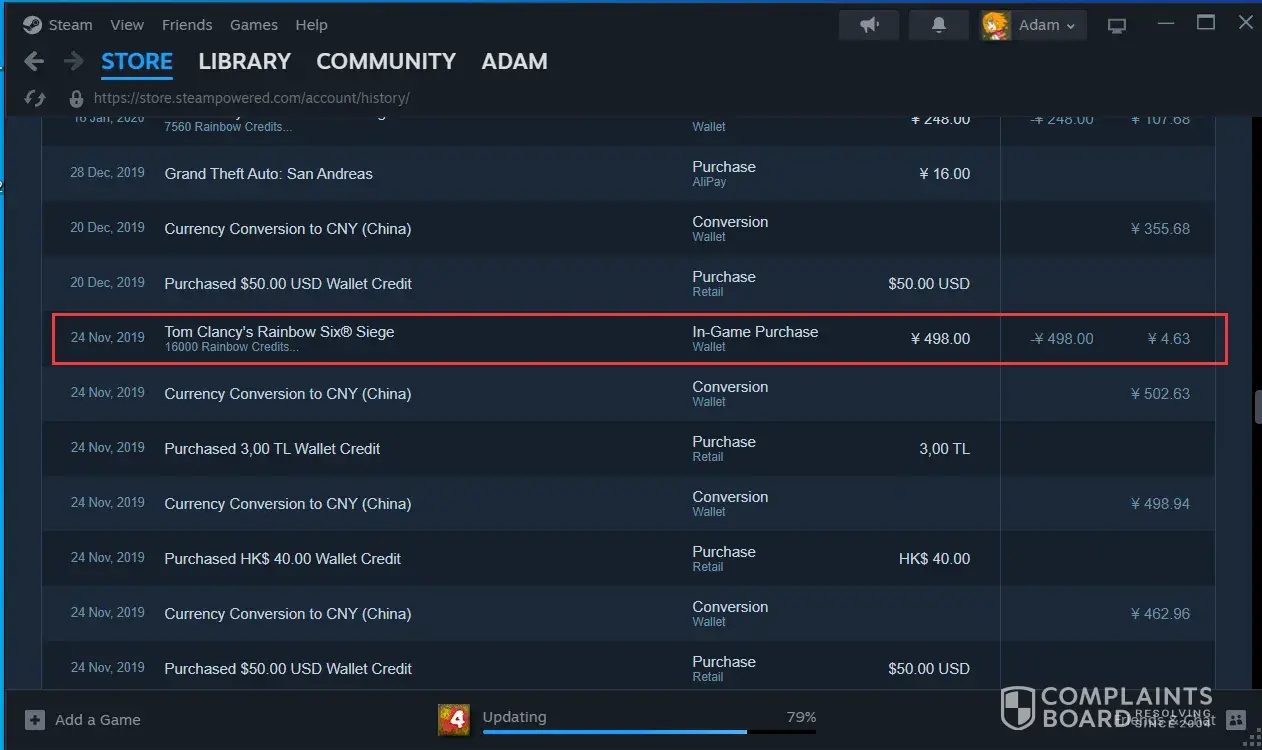Reload the page with refresh icon

click(x=34, y=98)
